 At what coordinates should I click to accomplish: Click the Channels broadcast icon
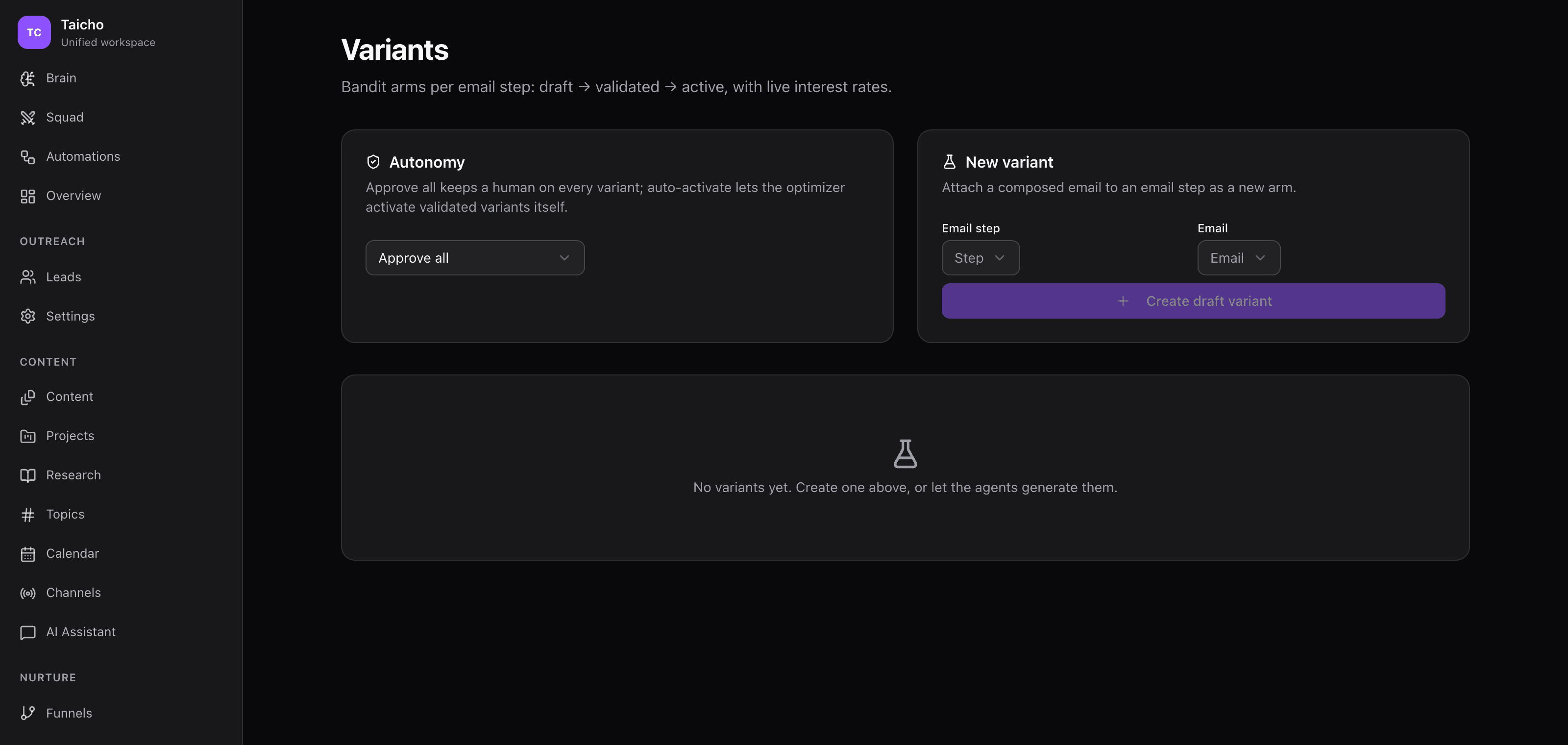pyautogui.click(x=27, y=593)
